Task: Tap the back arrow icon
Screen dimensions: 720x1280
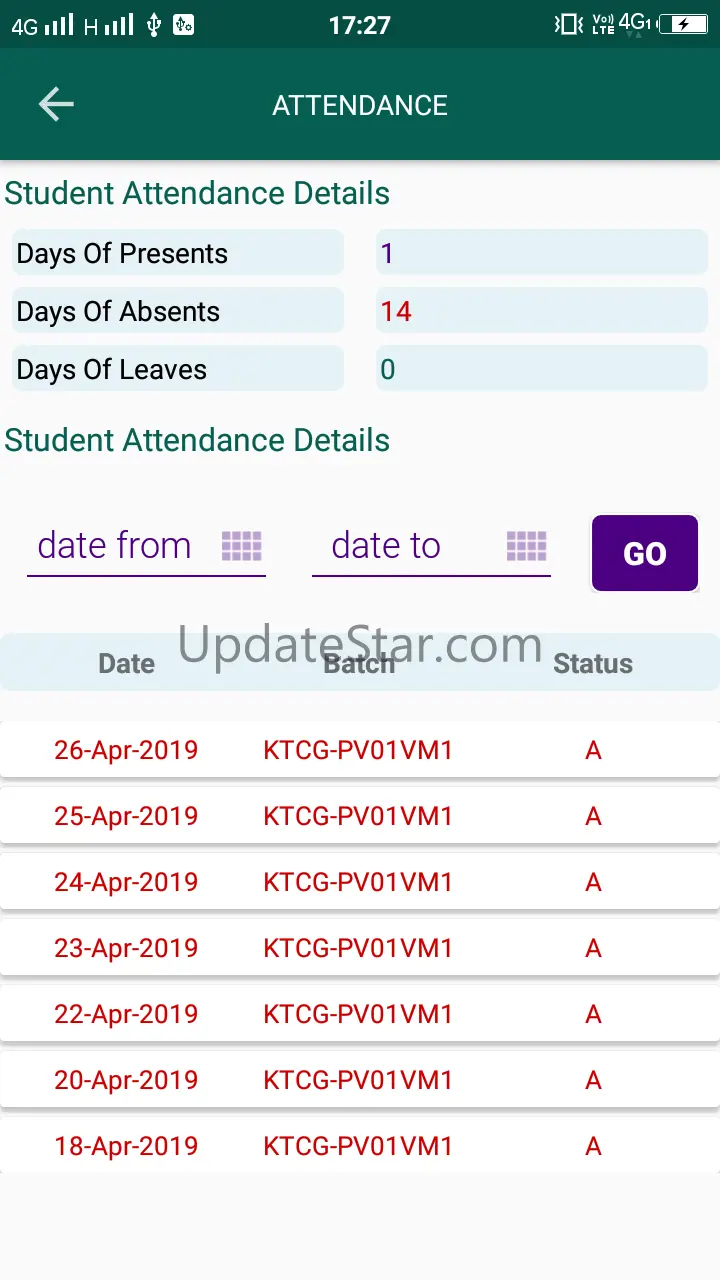Action: tap(56, 104)
